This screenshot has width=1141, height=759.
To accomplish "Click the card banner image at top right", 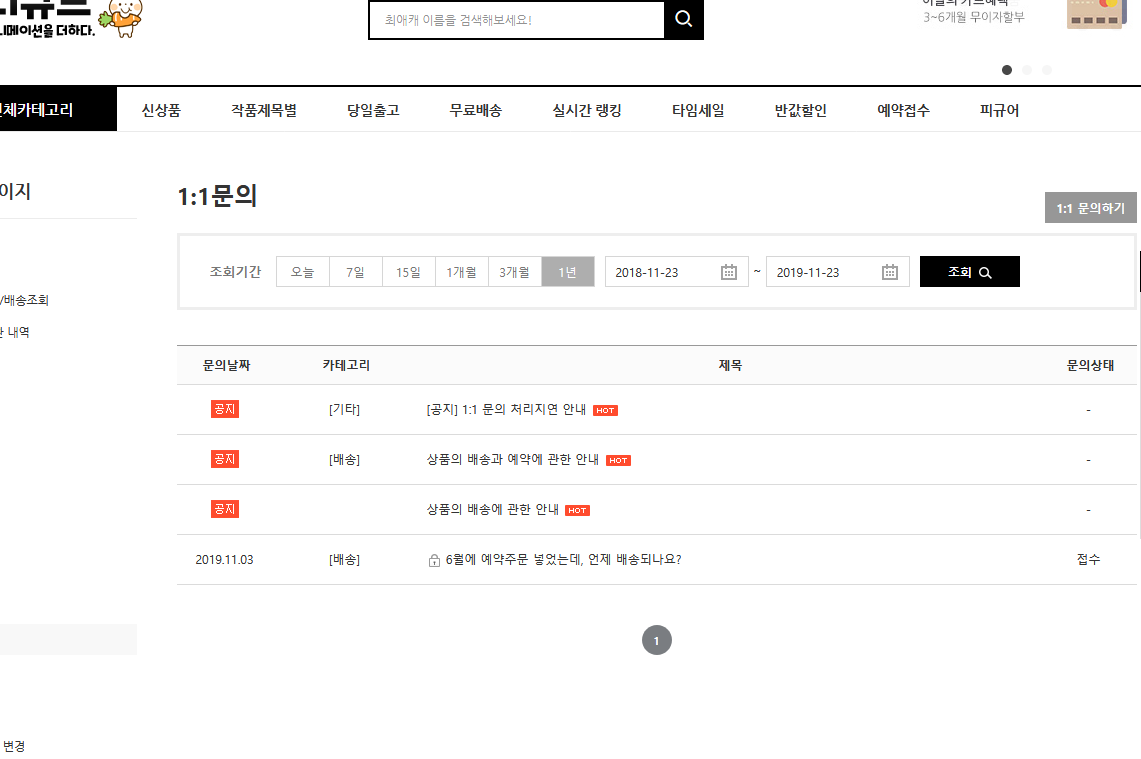I will [1094, 15].
